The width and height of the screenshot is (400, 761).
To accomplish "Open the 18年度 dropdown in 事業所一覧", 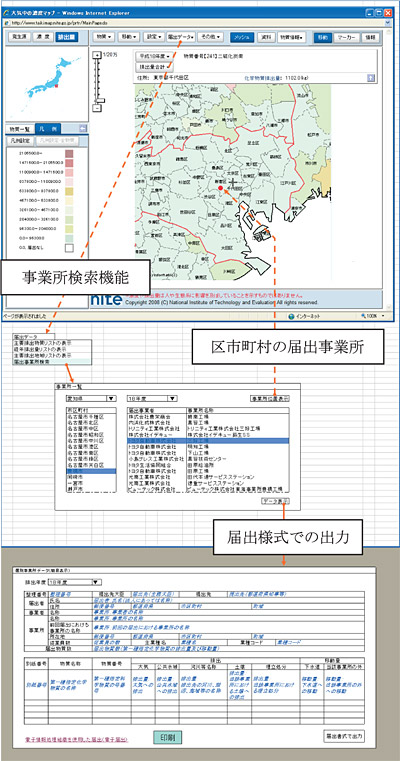I will pyautogui.click(x=151, y=398).
